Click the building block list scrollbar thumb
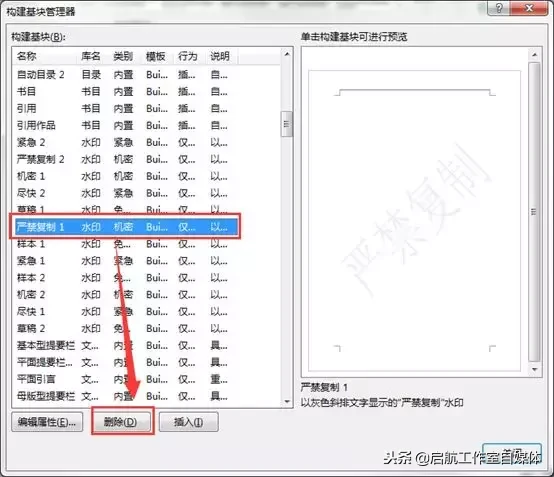554x477 pixels. [x=287, y=124]
